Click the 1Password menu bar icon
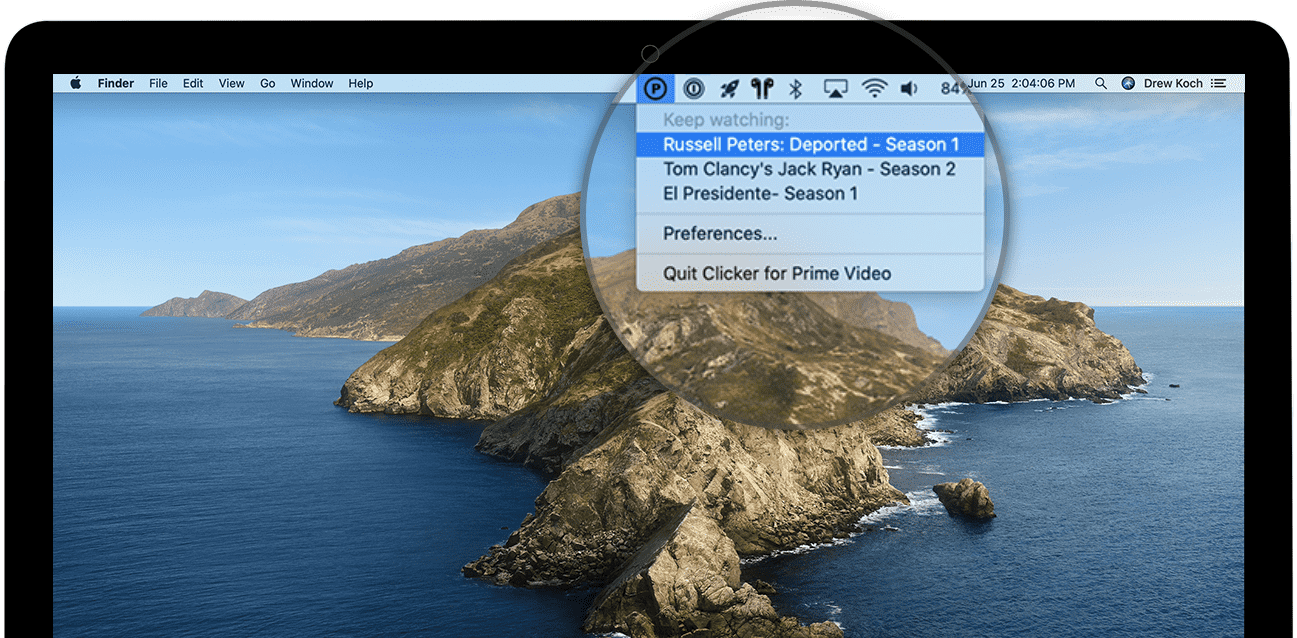The image size is (1297, 638). click(x=693, y=89)
